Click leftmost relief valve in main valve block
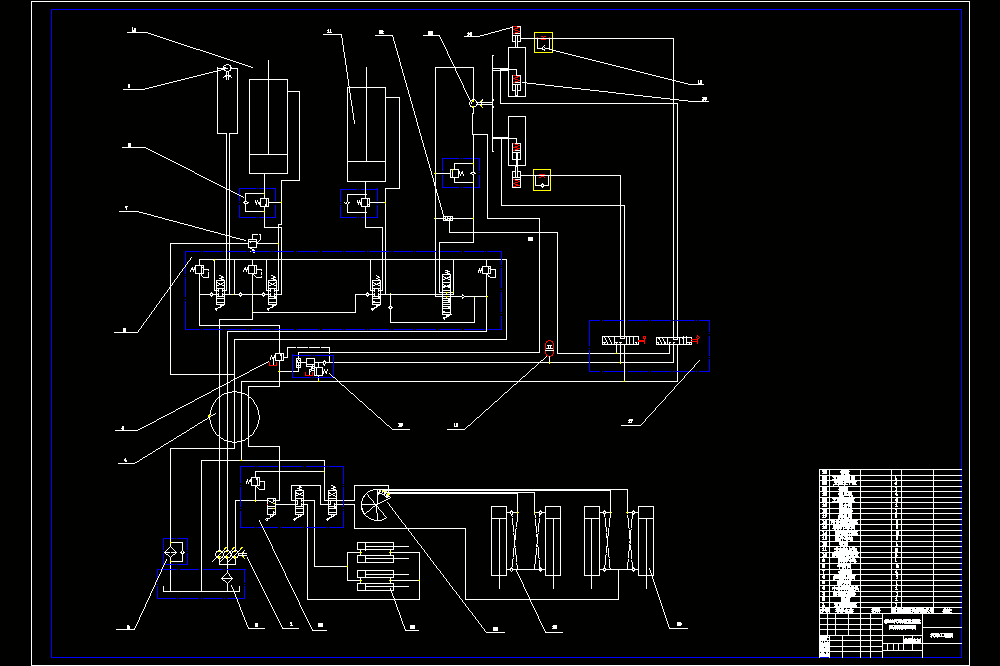1000x666 pixels. [x=200, y=270]
